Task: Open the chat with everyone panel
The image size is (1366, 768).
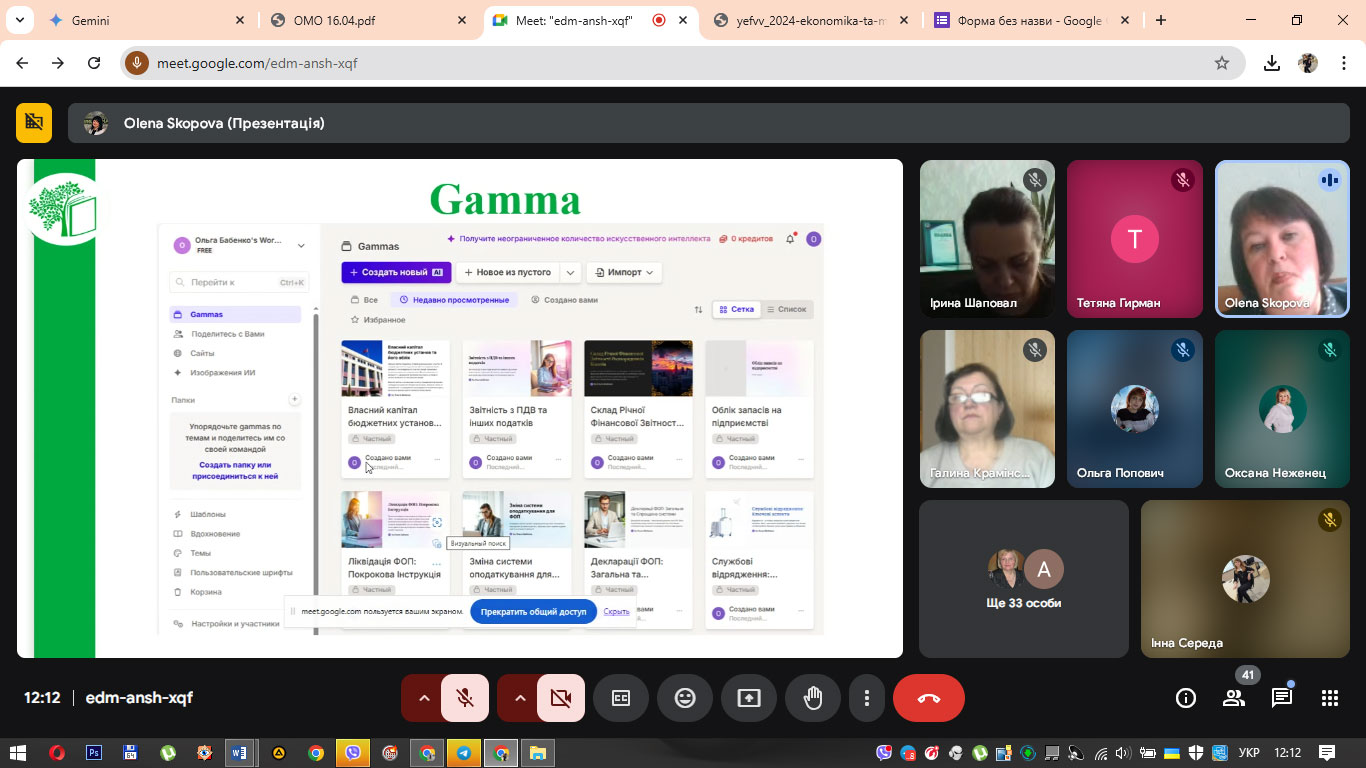Action: [1281, 698]
